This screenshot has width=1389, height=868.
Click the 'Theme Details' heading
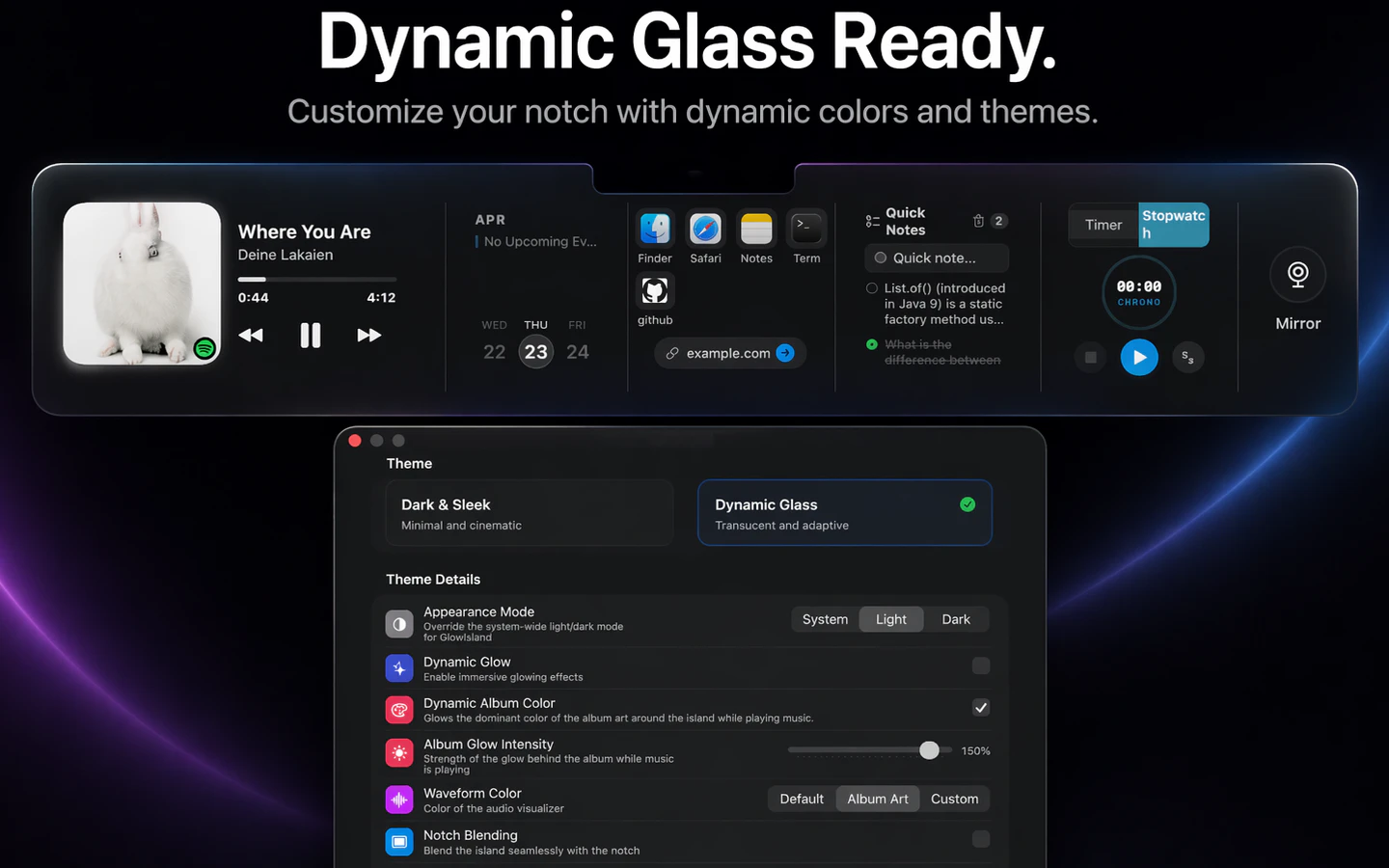point(433,580)
